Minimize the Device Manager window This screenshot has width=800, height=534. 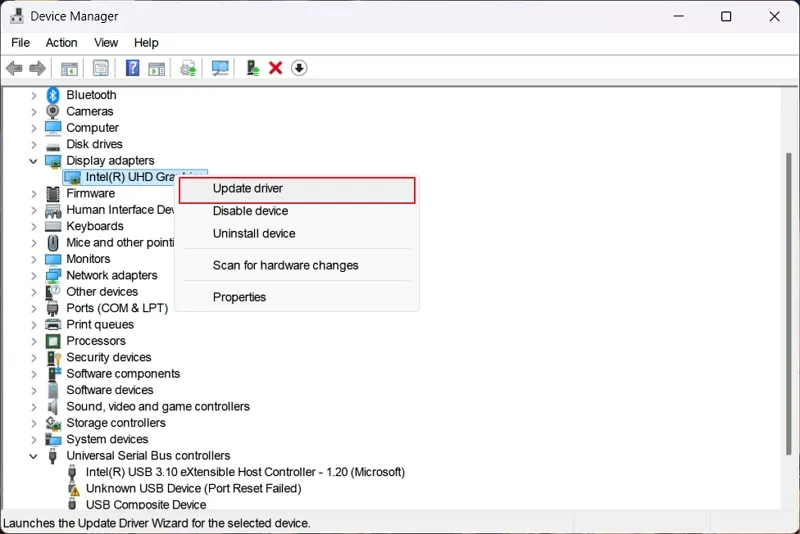coord(679,16)
